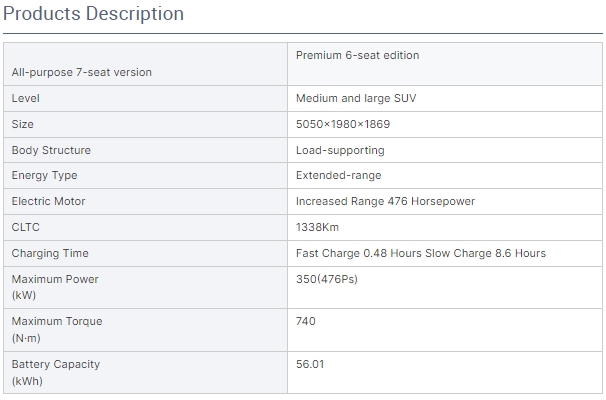
Task: Select the Increased Range 476 Horsepower text
Action: coord(385,201)
